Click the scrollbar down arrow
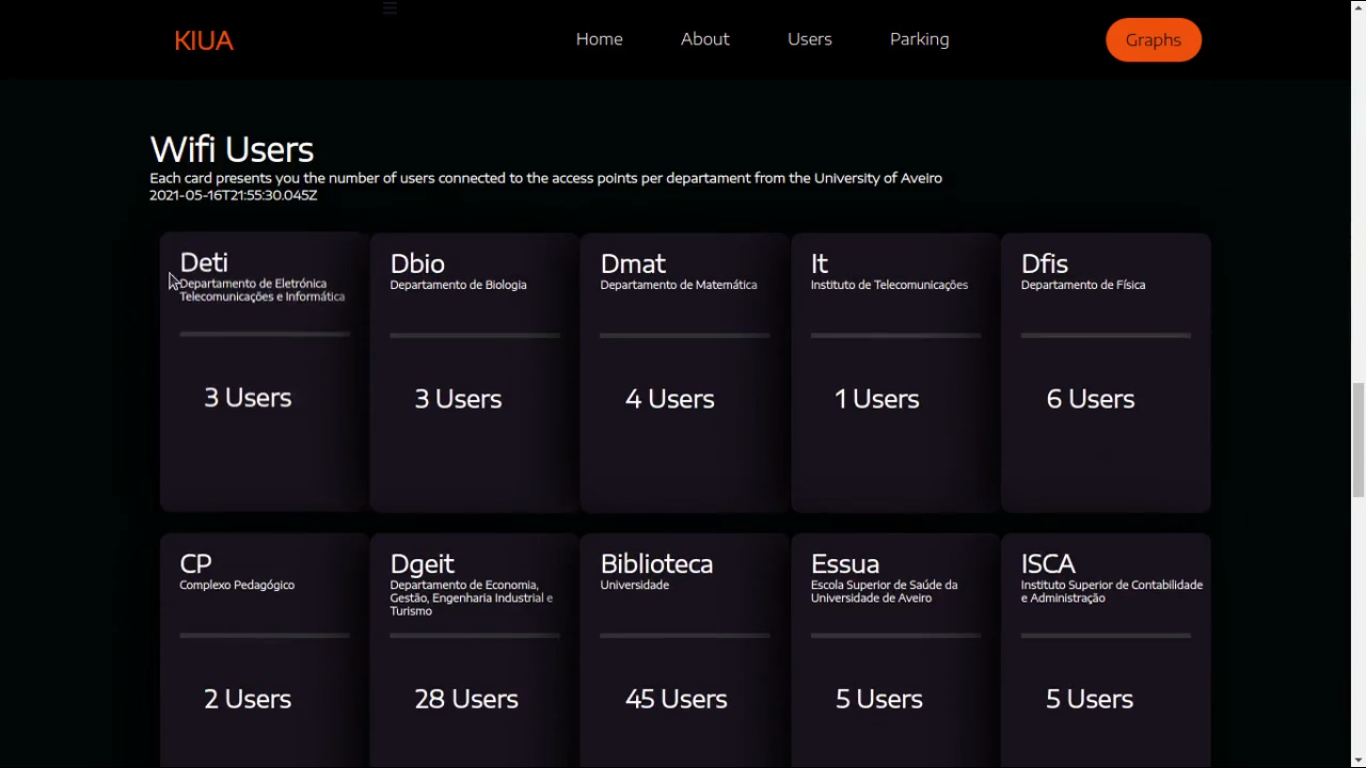The height and width of the screenshot is (768, 1366). 1358,760
